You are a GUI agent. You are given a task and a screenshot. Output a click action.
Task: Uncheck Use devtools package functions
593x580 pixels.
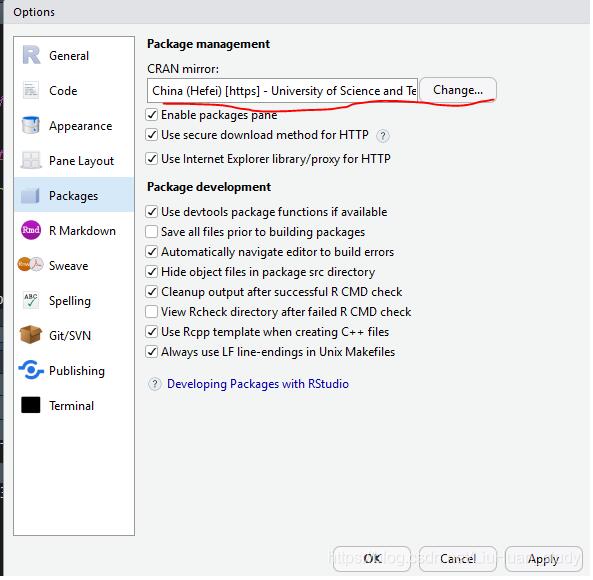tap(152, 212)
